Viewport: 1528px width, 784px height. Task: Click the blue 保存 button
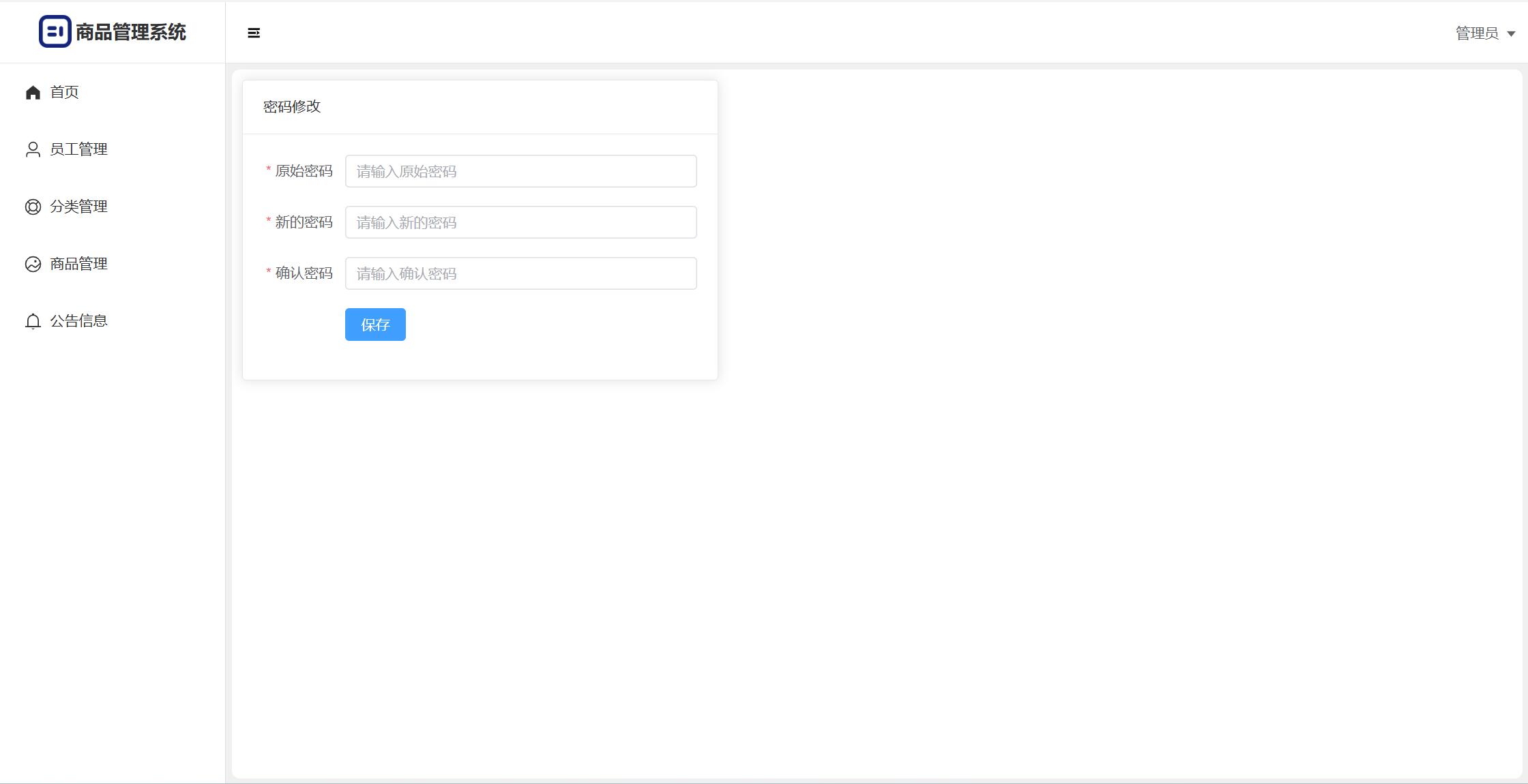pos(375,325)
